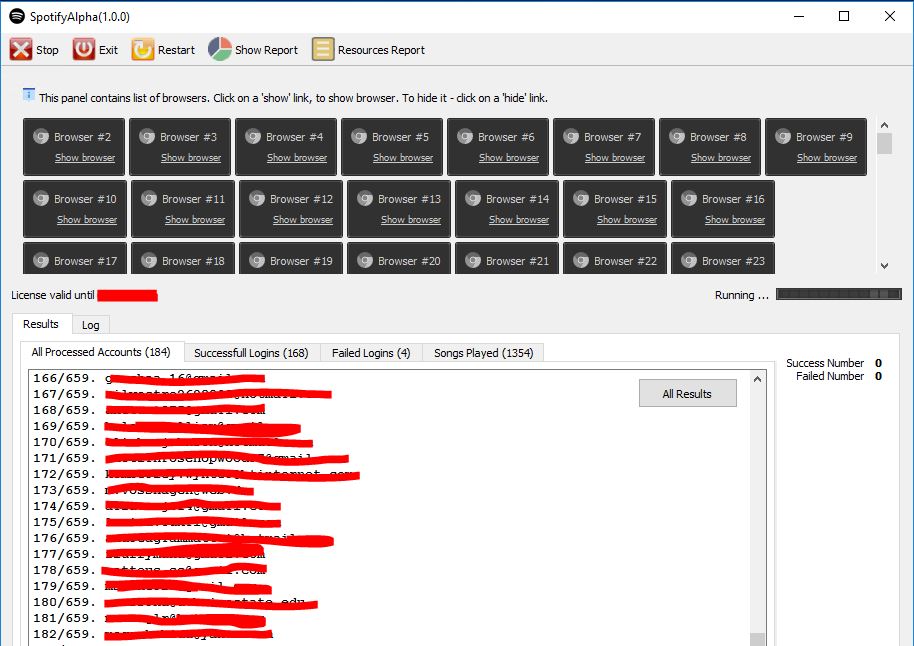The image size is (914, 646).
Task: Click the All Results button
Action: click(x=687, y=394)
